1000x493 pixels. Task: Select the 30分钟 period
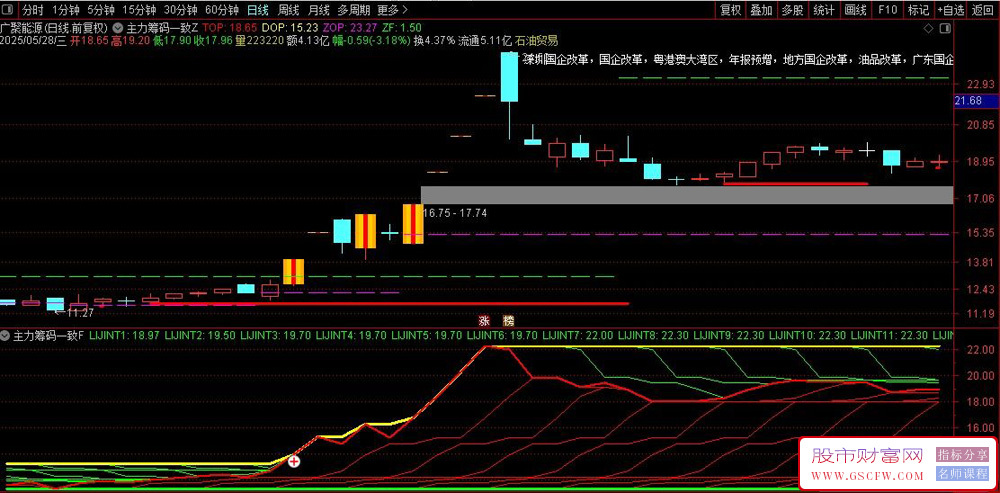pyautogui.click(x=180, y=10)
